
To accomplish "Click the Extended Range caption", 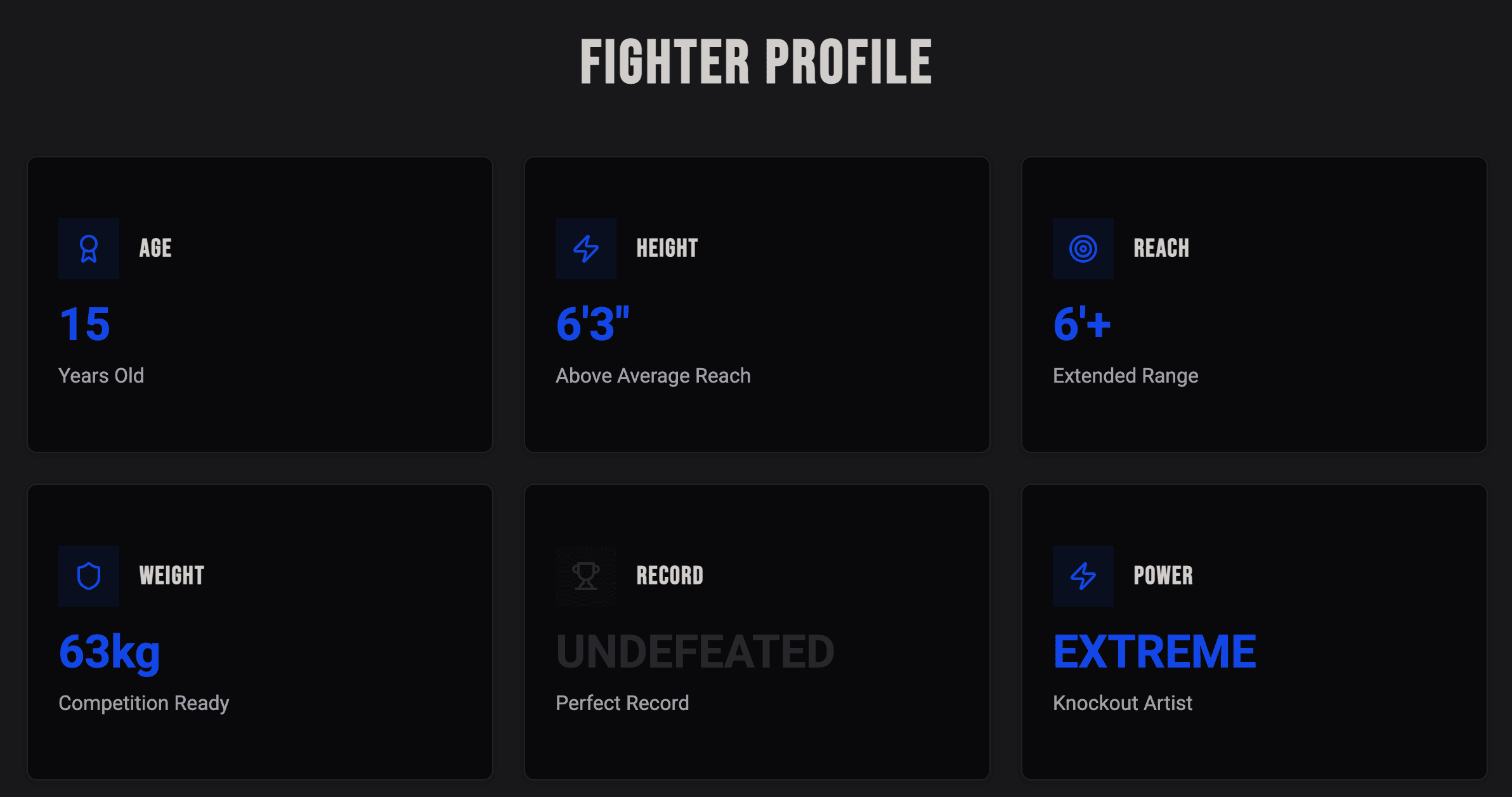I will click(1126, 376).
